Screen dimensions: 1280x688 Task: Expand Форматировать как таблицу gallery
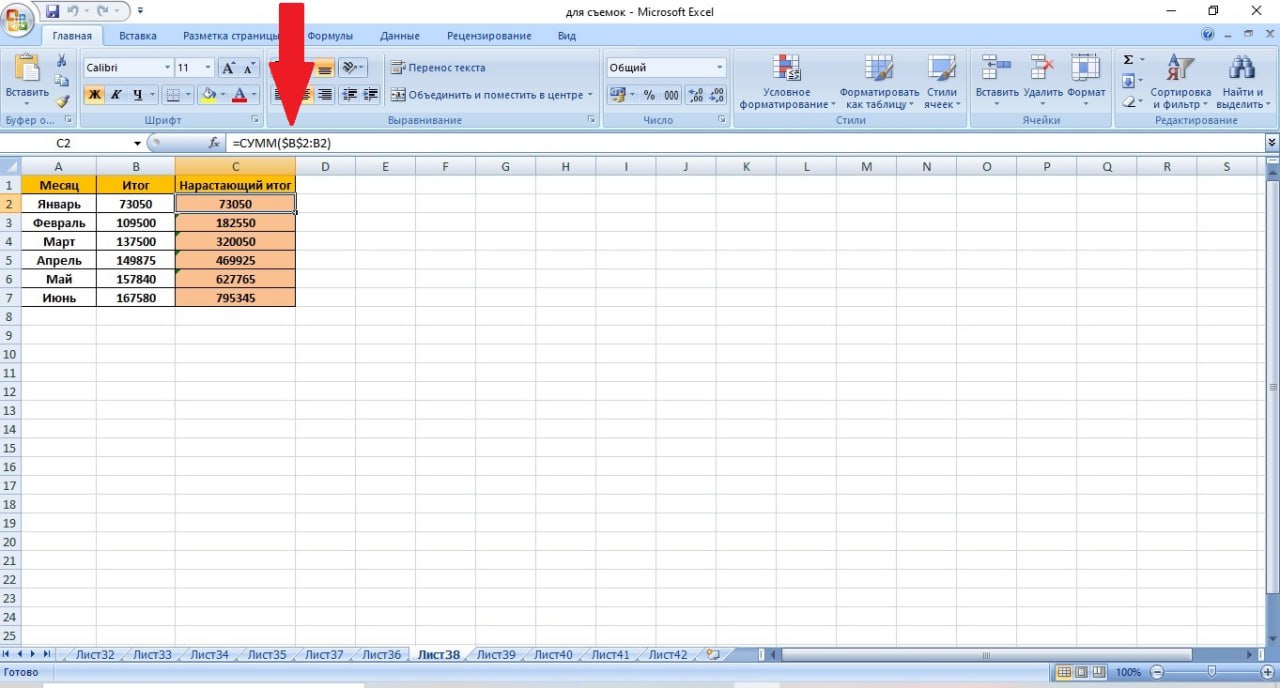tap(879, 81)
